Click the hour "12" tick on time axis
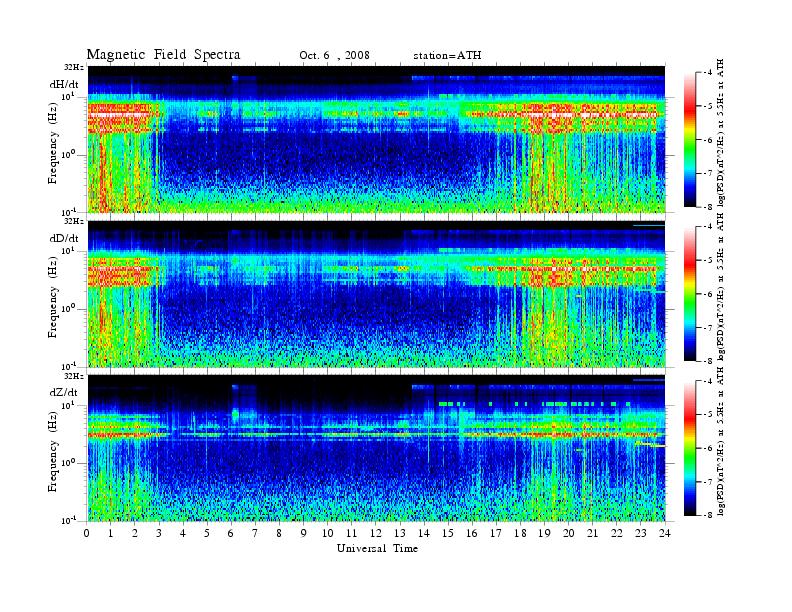This screenshot has height=612, width=792. click(376, 533)
